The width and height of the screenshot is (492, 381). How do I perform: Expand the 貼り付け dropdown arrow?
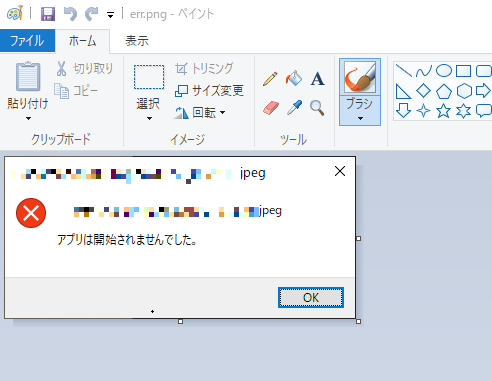(28, 118)
